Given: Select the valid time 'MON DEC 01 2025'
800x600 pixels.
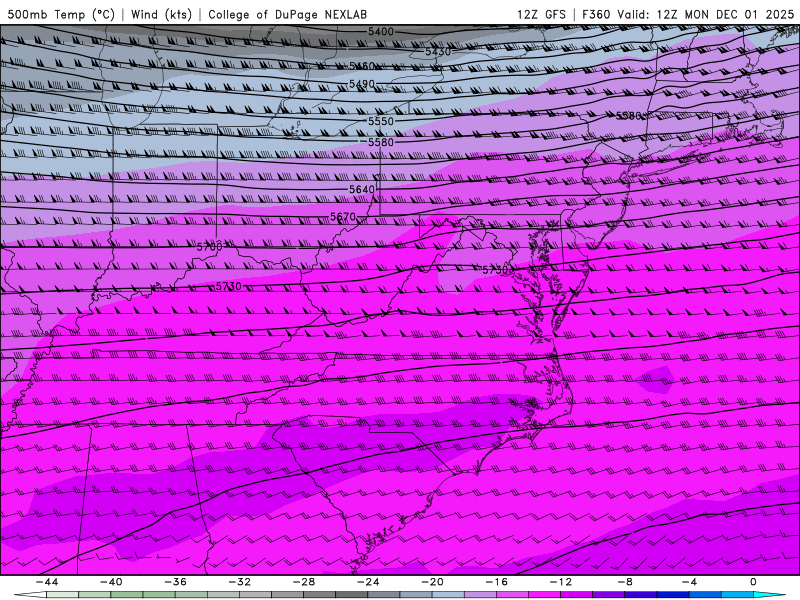Looking at the screenshot, I should pyautogui.click(x=739, y=14).
